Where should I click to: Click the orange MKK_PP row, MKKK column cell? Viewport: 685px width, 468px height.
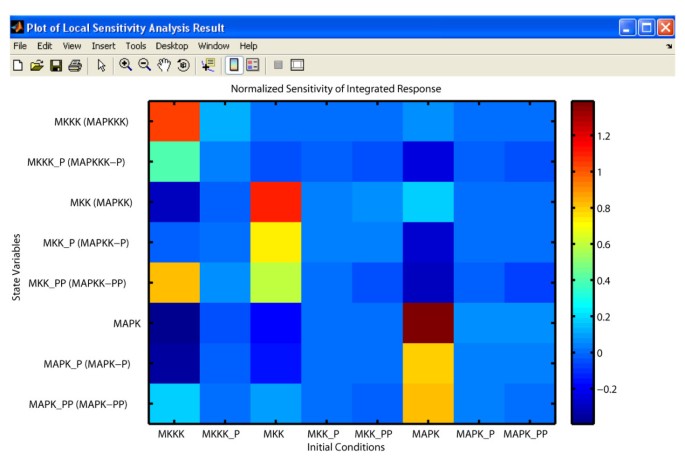[175, 282]
